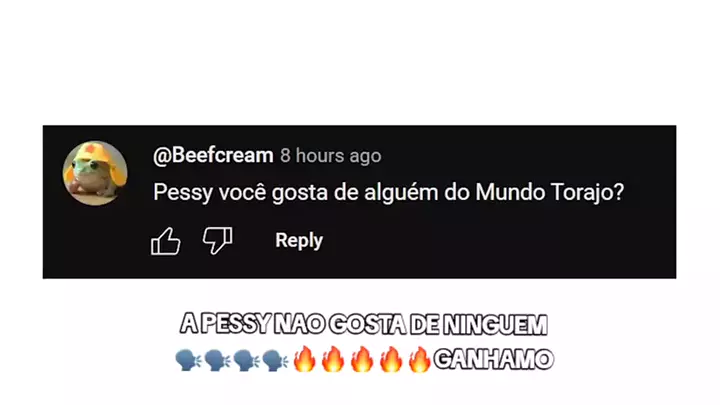Click the caption 'A PESSY NAO GOSTA DE NINGUEM'
This screenshot has height=405, width=720.
[364, 324]
